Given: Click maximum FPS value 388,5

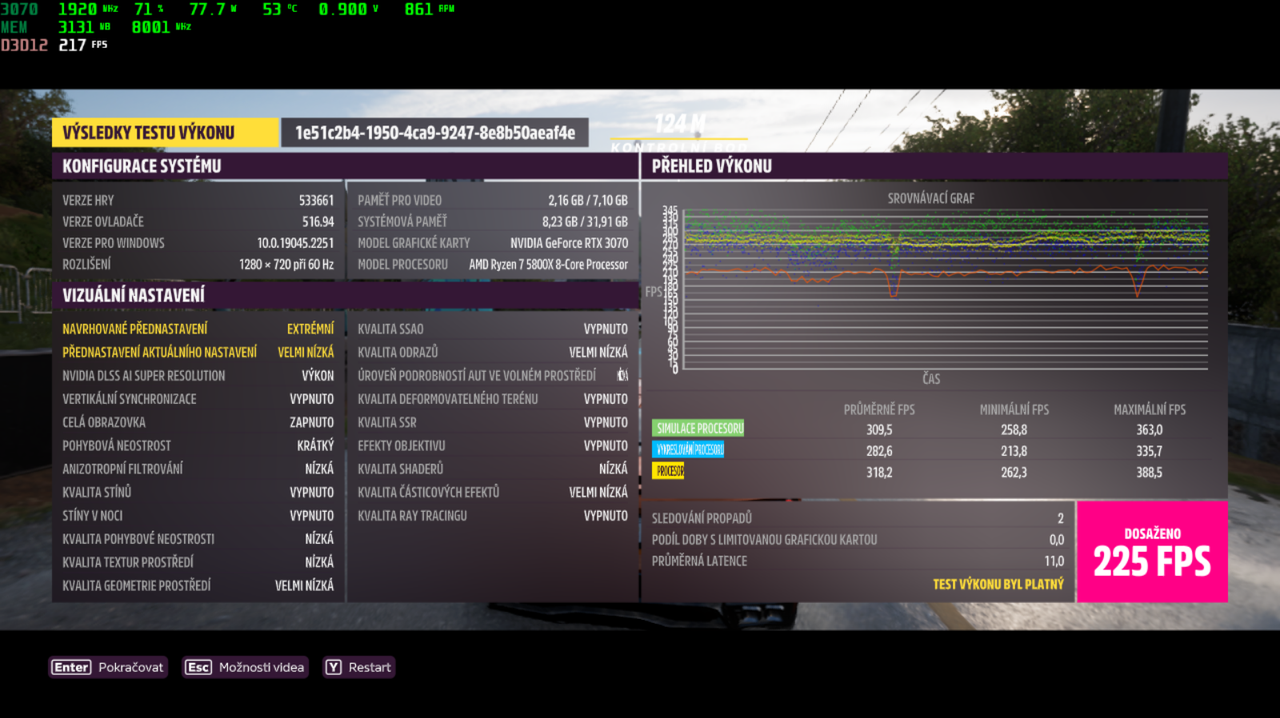Looking at the screenshot, I should [x=1148, y=472].
